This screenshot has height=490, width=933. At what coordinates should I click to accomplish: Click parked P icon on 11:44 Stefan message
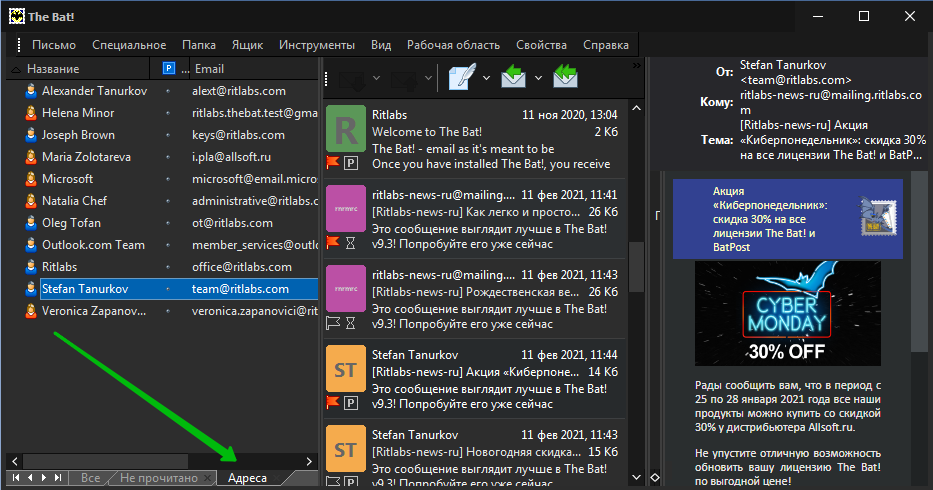point(351,403)
